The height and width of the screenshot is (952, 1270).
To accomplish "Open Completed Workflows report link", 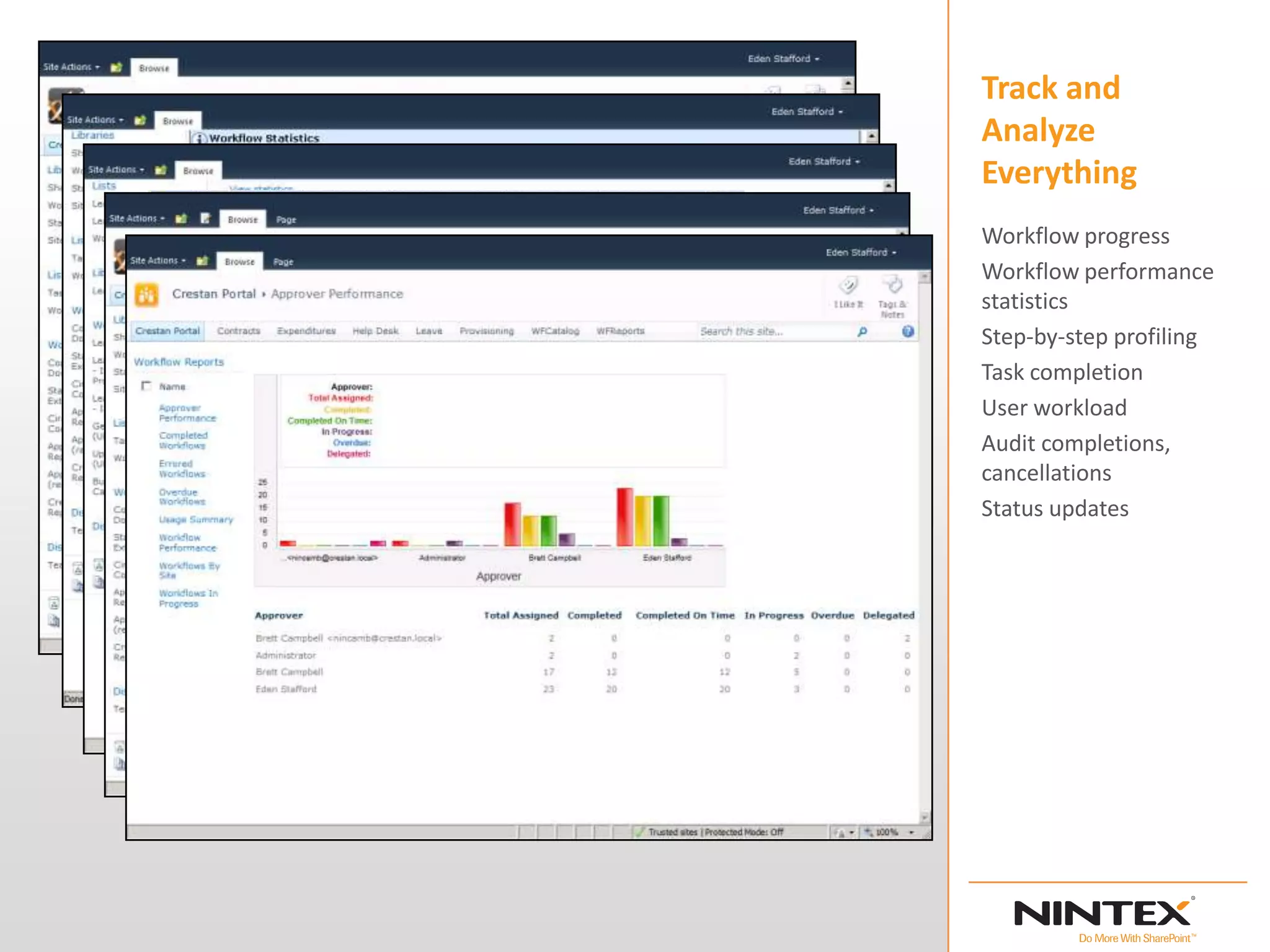I will 183,441.
